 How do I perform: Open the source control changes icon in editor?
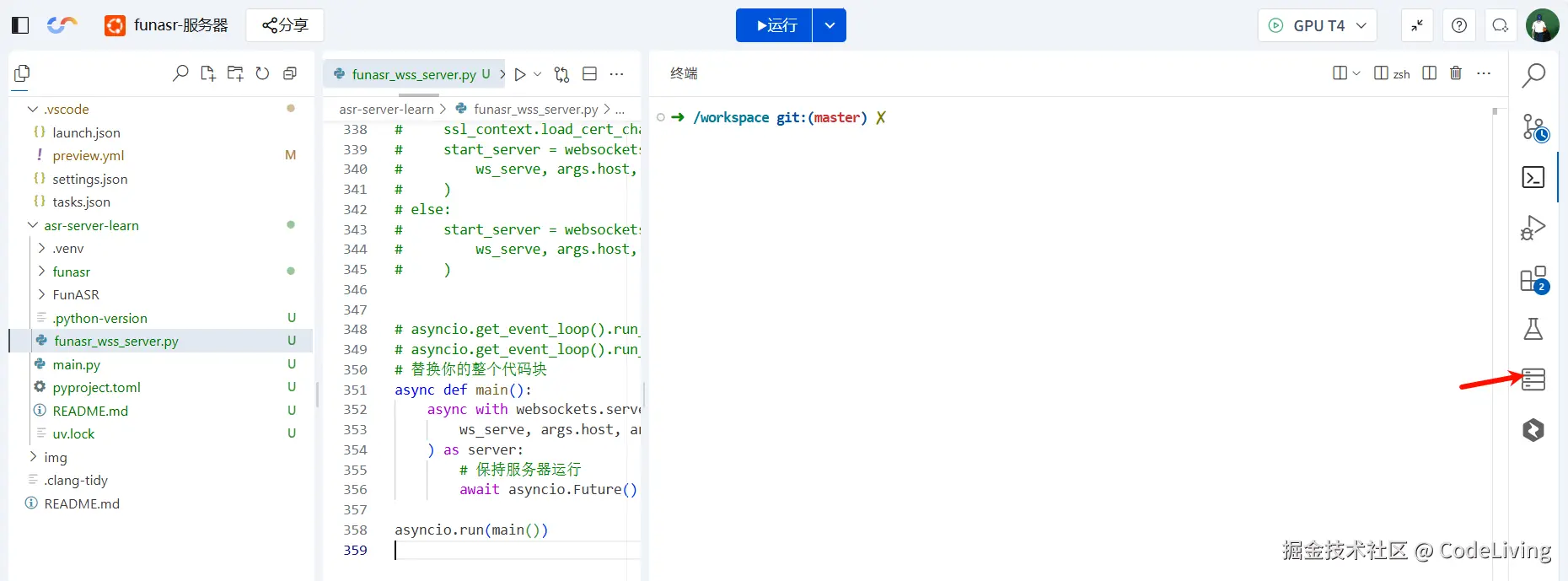562,74
